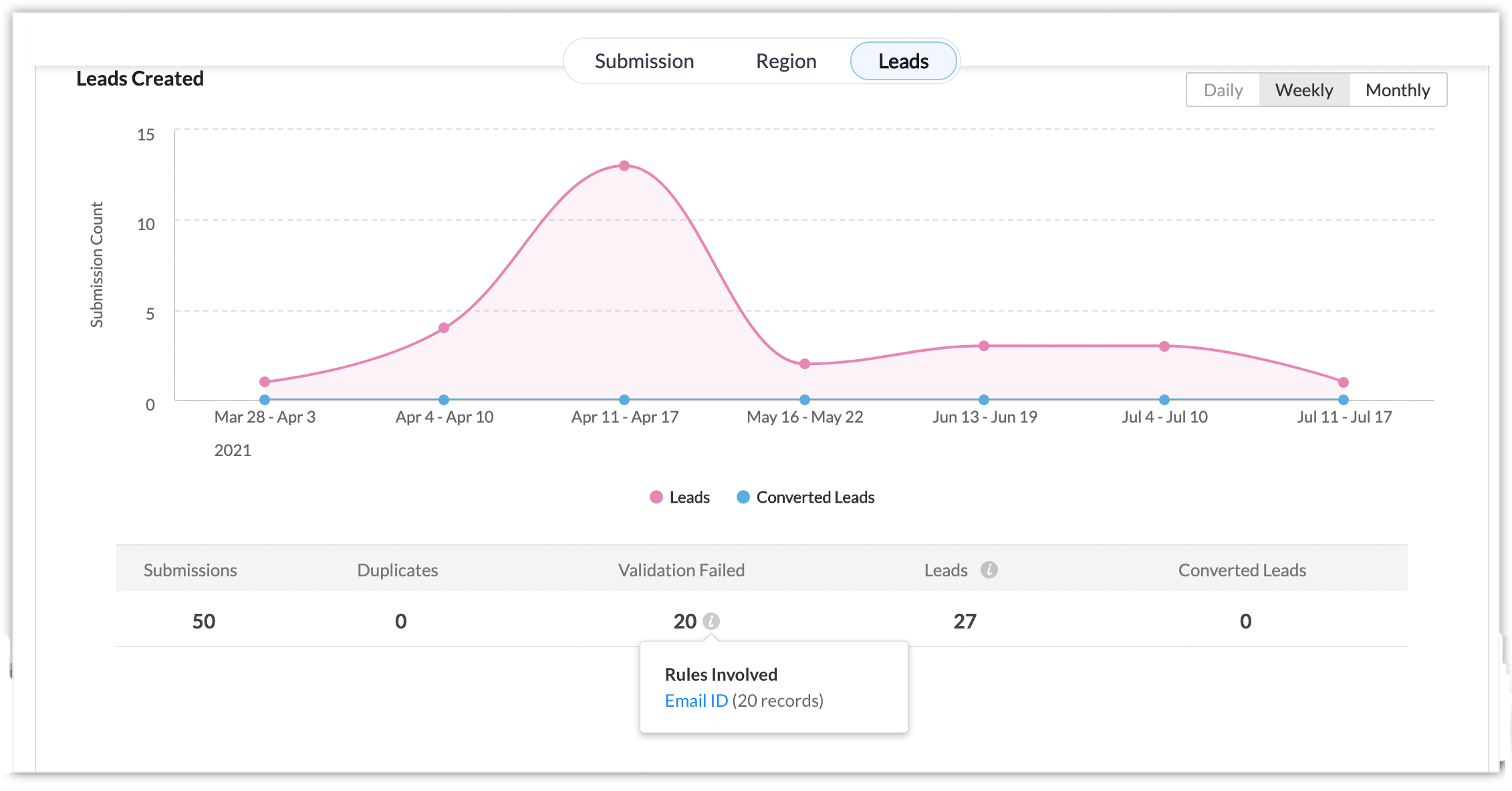Click info icon next to Leads column header

click(x=989, y=570)
